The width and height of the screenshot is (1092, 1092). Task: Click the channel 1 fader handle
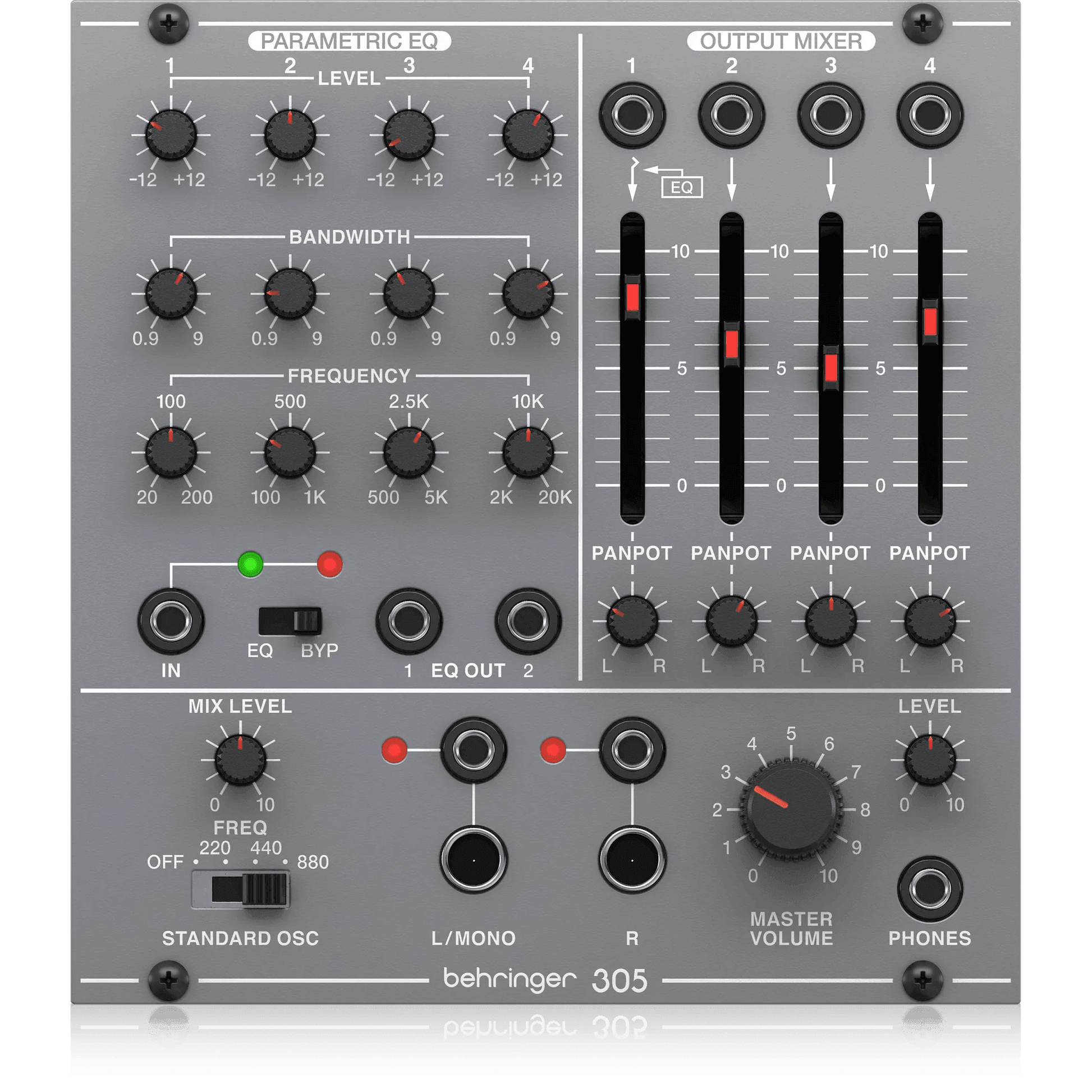[x=632, y=296]
